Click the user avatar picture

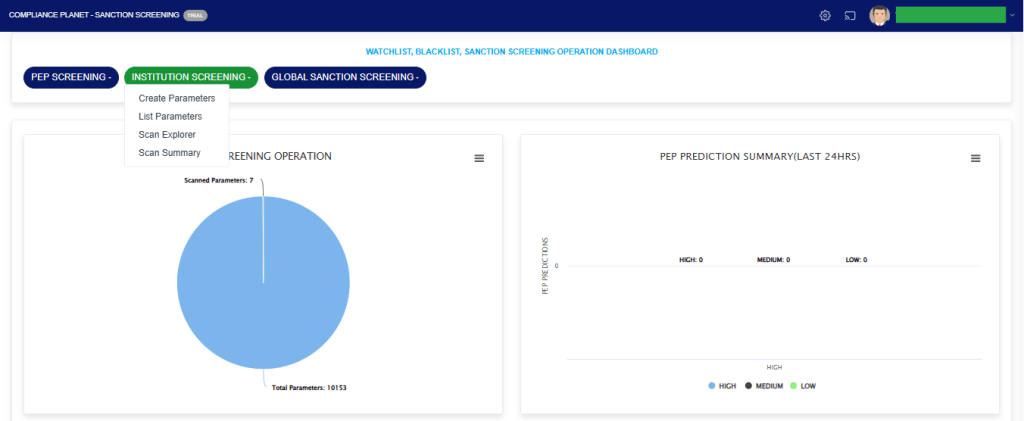(x=879, y=15)
